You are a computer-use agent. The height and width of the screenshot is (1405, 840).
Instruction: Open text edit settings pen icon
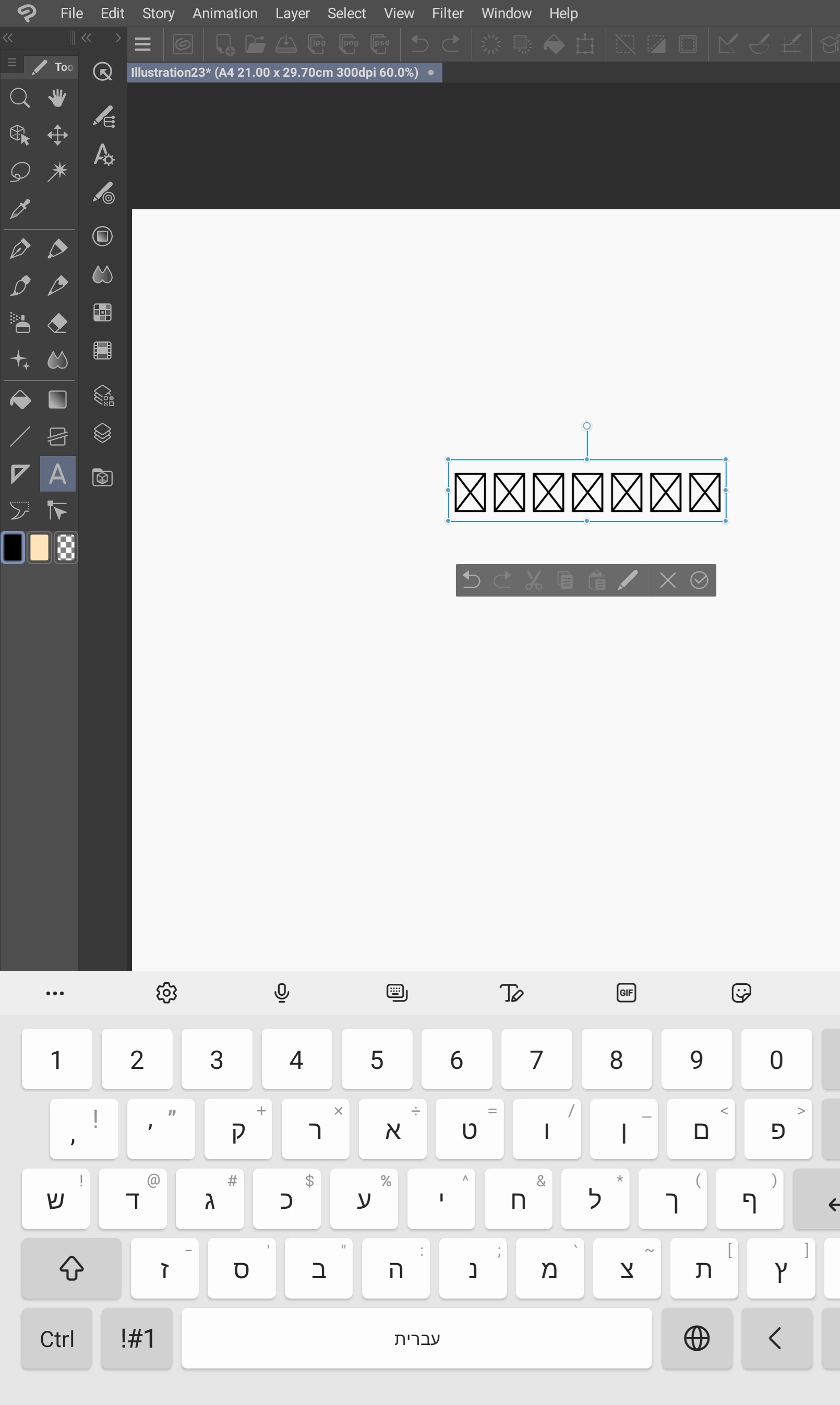(628, 580)
